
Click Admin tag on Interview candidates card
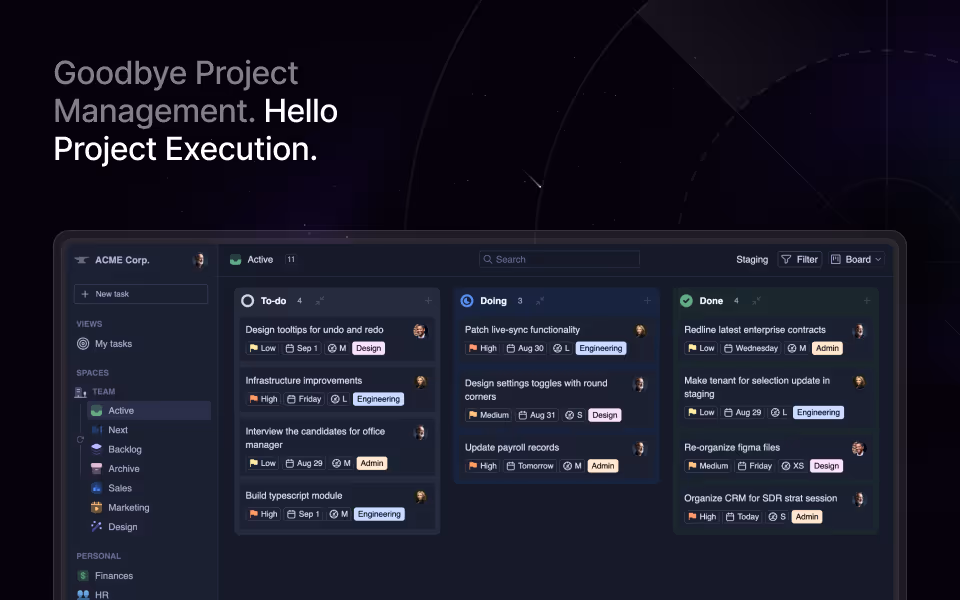click(372, 463)
